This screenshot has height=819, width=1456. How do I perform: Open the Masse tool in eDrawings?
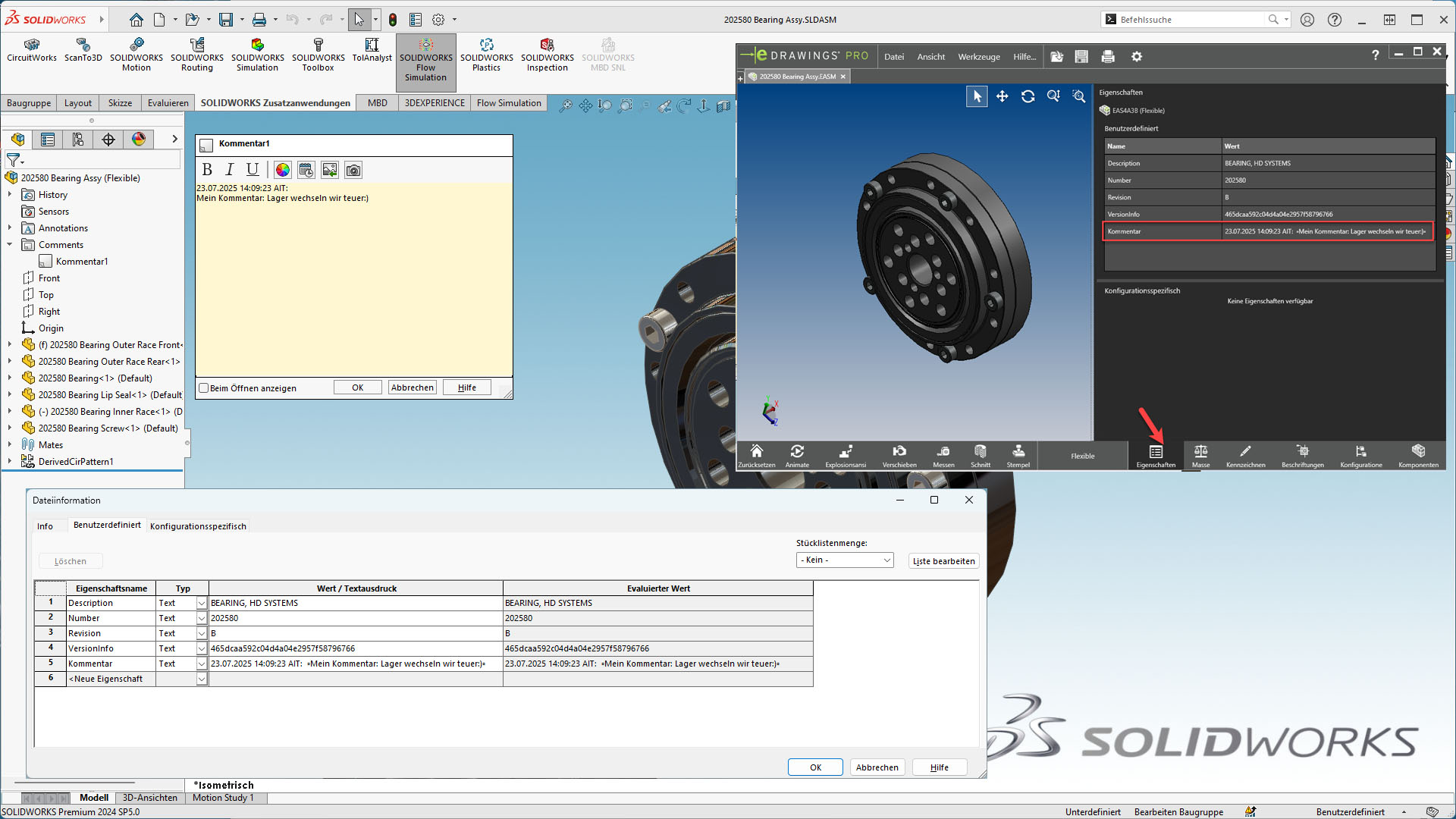pos(1200,457)
